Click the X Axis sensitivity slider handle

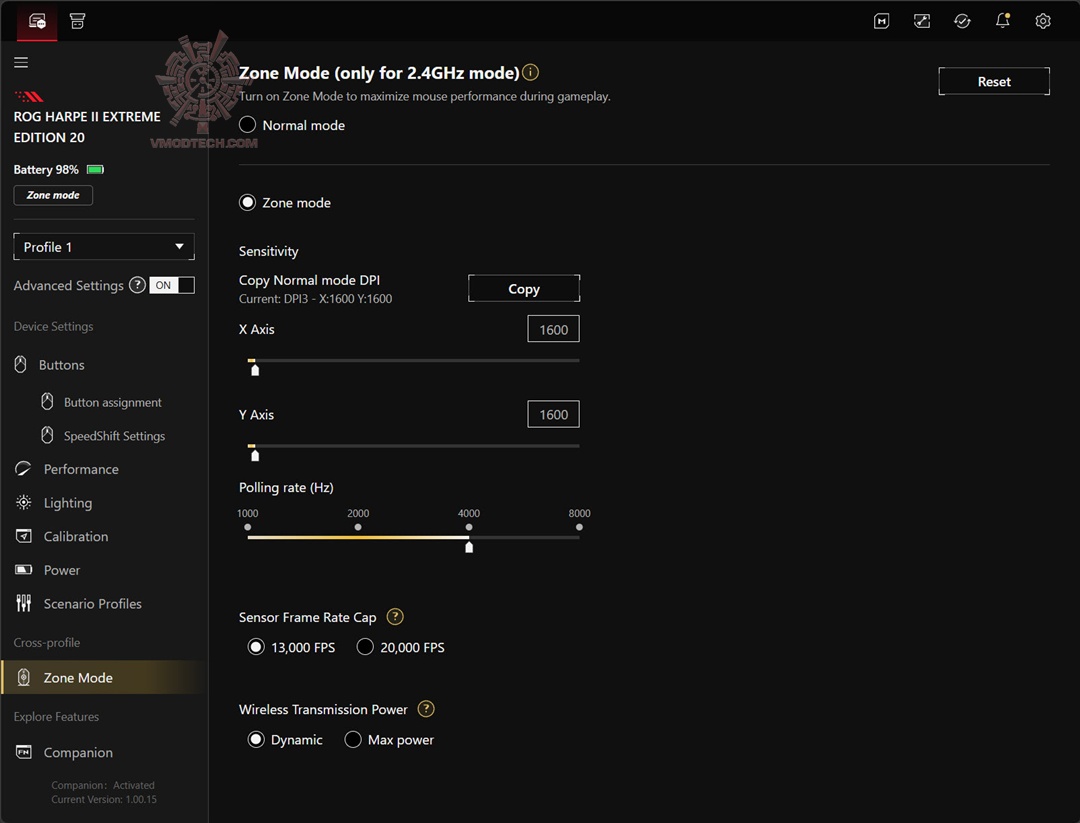[255, 370]
